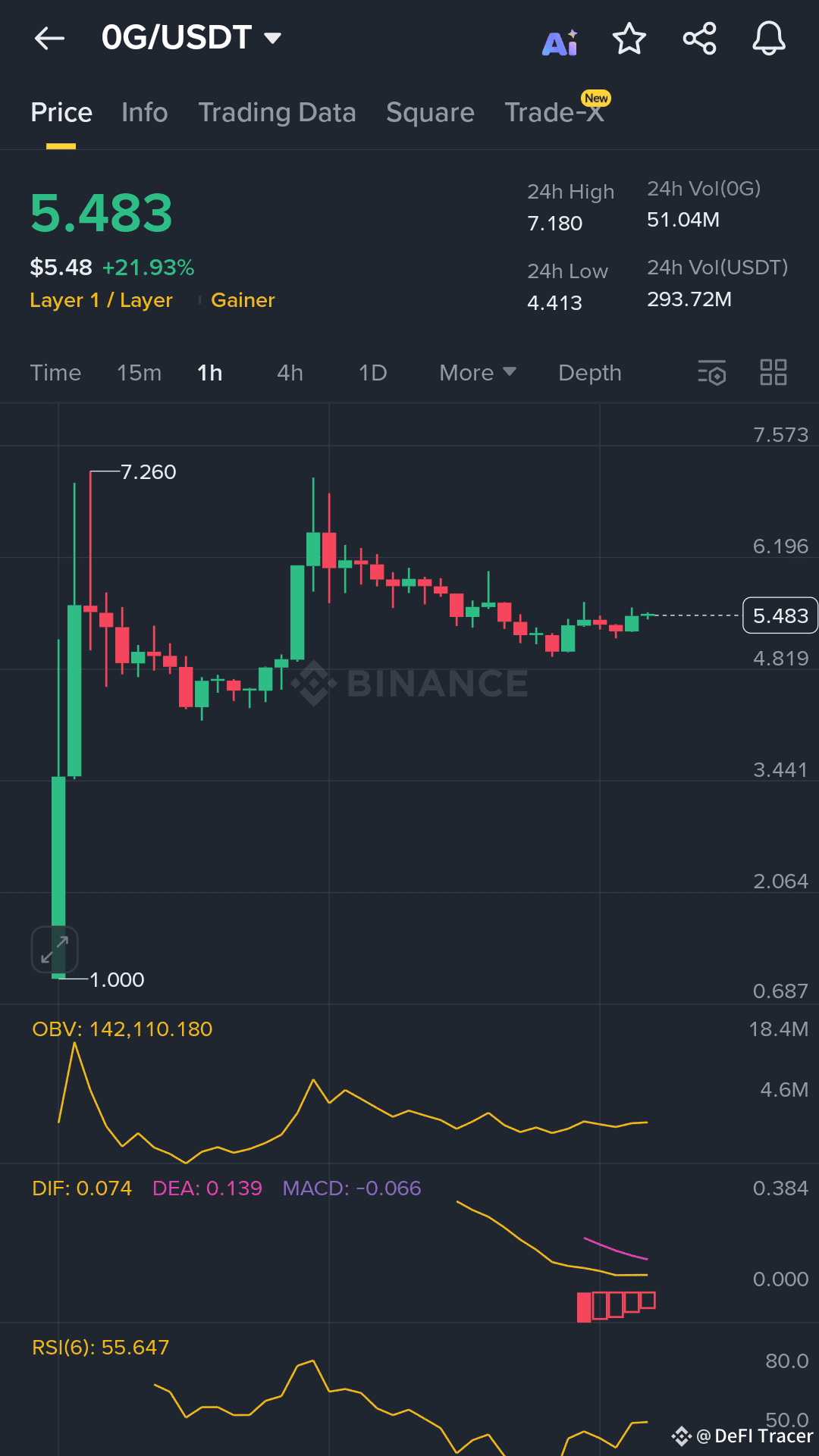
Task: Open the Trading Data tab
Action: 277,112
